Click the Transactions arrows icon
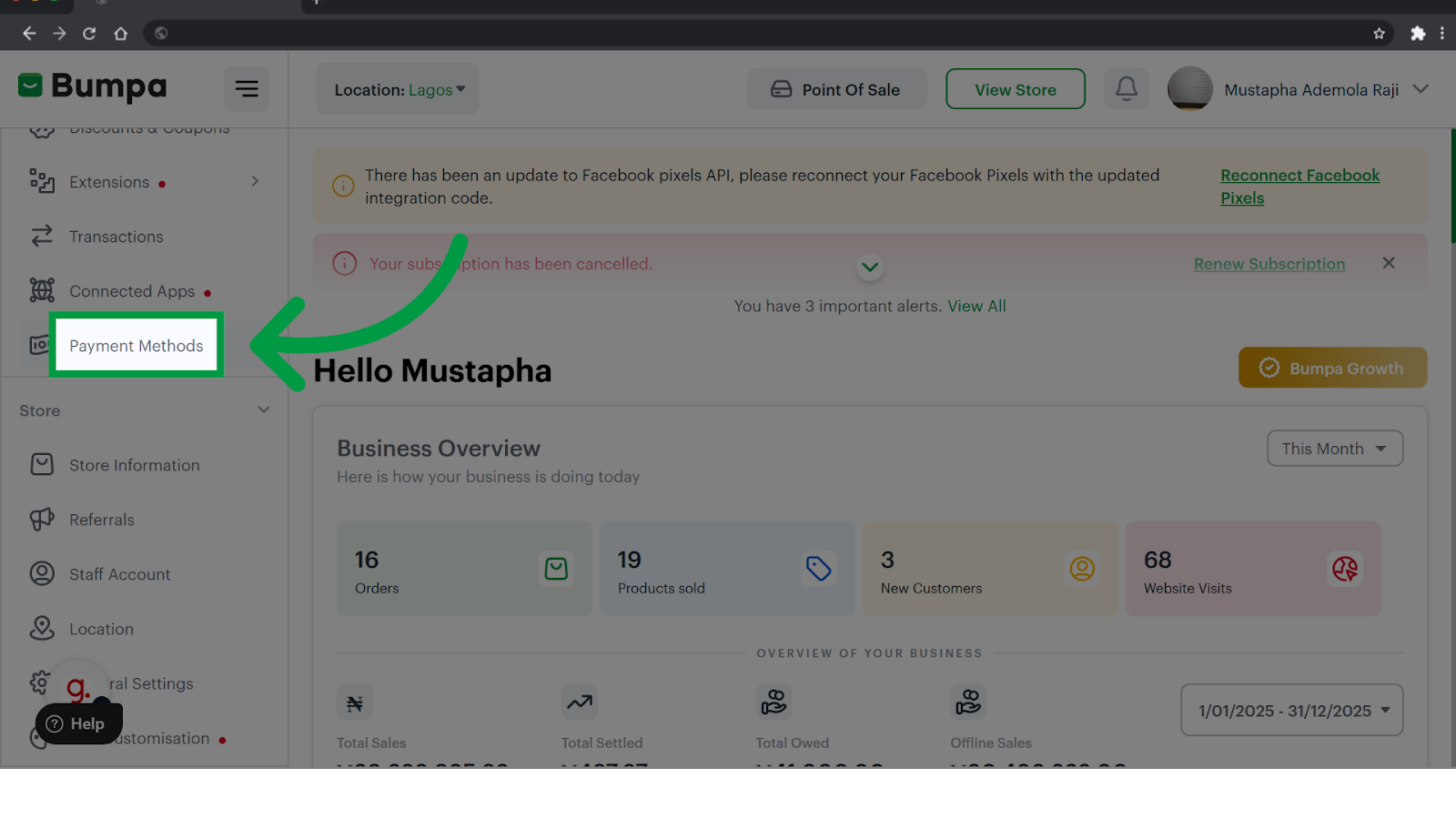The width and height of the screenshot is (1456, 819). point(42,236)
